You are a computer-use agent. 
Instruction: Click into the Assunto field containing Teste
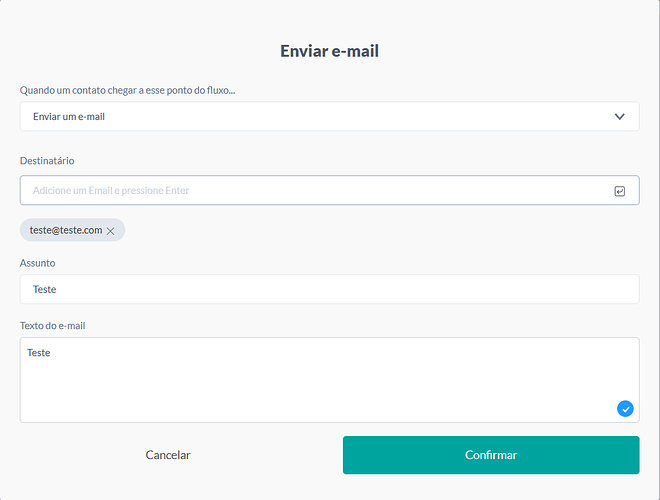coord(330,289)
